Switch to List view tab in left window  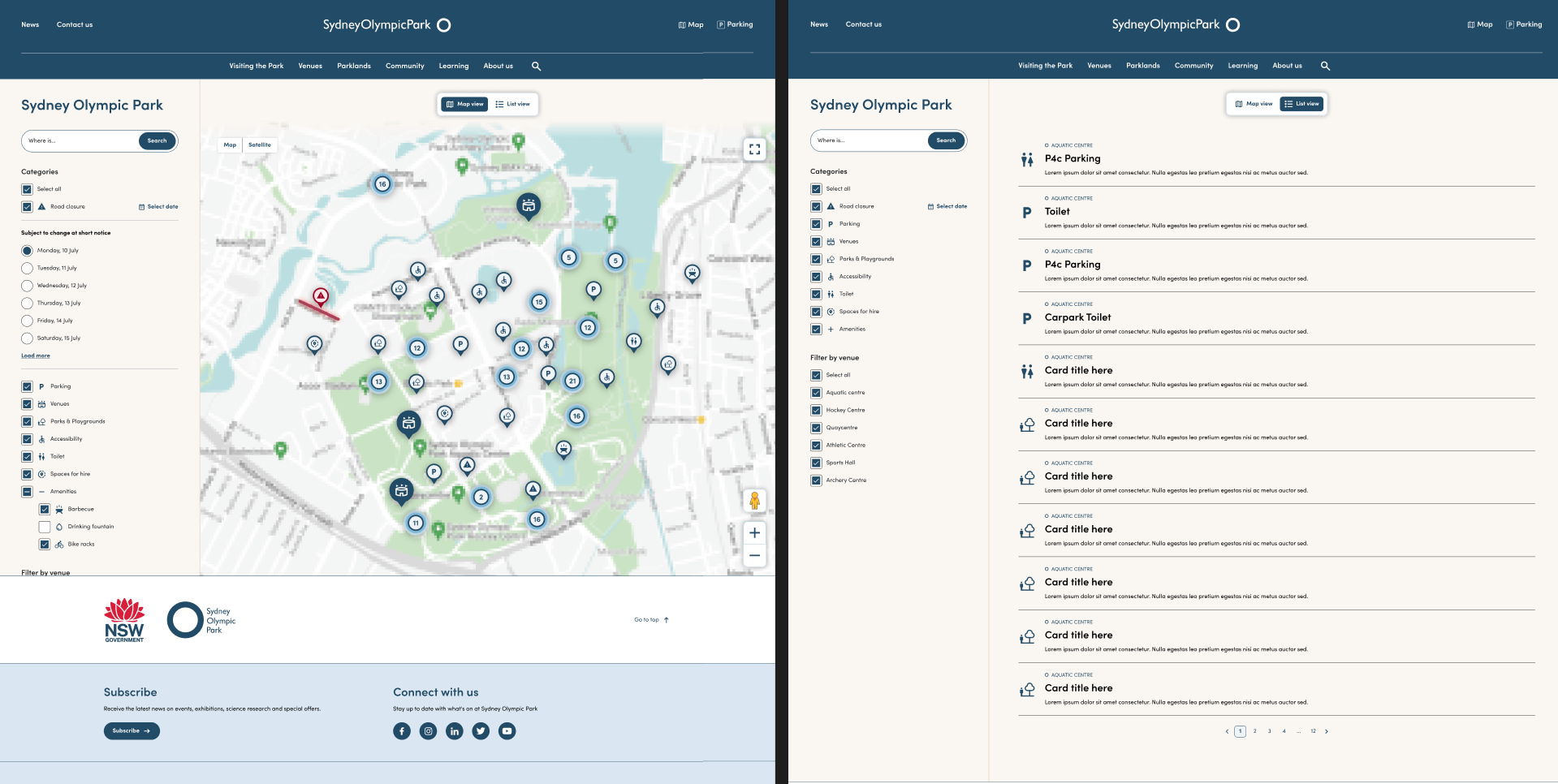[x=513, y=104]
